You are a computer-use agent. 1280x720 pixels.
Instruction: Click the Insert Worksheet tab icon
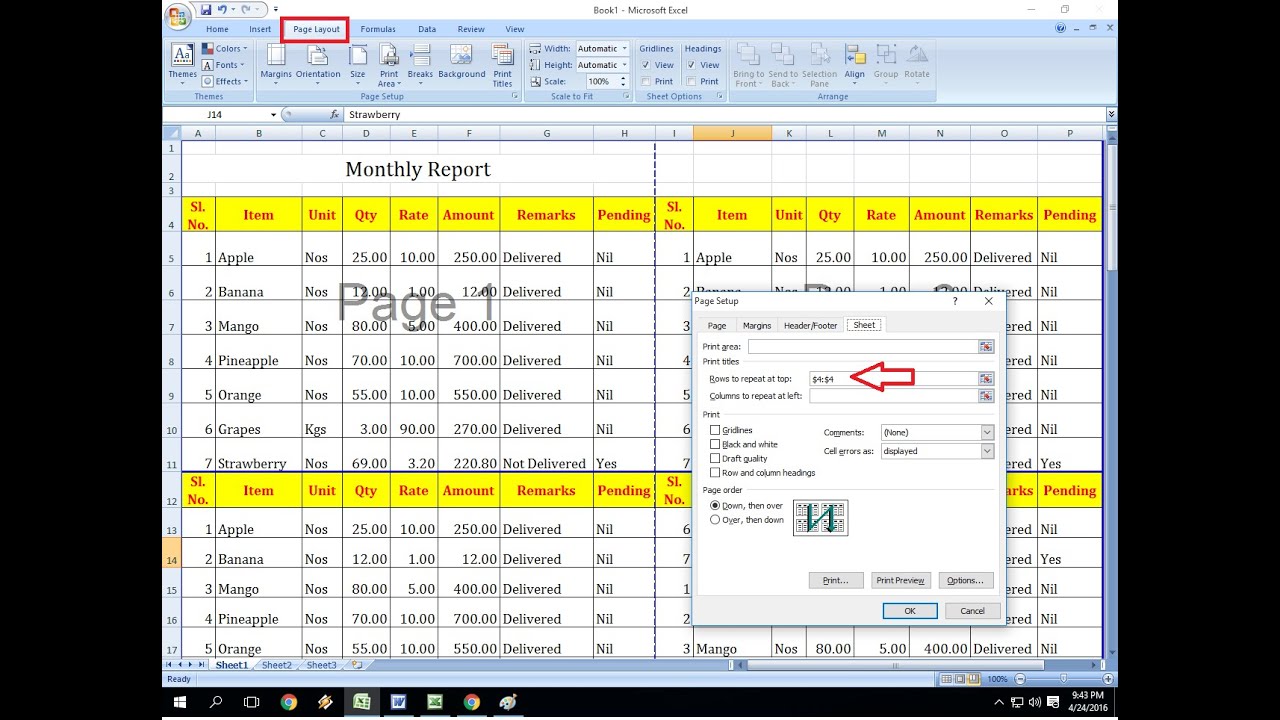click(x=357, y=665)
